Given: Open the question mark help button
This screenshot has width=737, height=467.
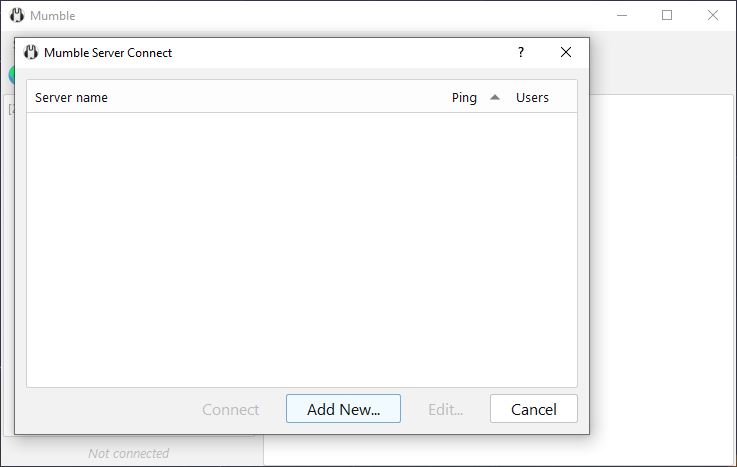Looking at the screenshot, I should (x=521, y=52).
